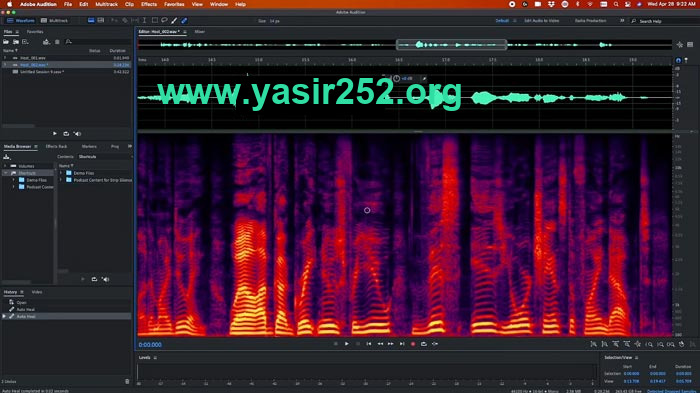Toggle the spectral pitch display button
700x393 pixels.
(x=101, y=21)
